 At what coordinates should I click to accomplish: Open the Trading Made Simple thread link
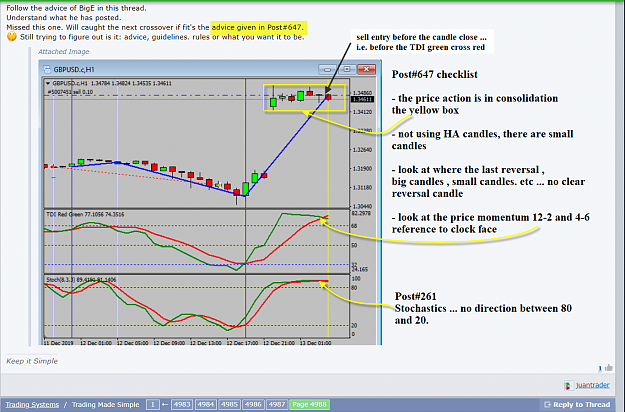(106, 404)
